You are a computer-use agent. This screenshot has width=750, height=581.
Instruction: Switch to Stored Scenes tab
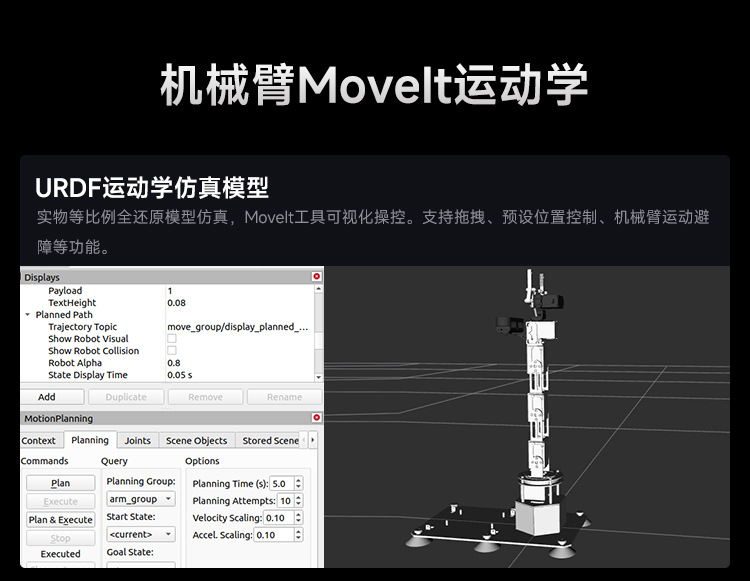click(x=270, y=441)
